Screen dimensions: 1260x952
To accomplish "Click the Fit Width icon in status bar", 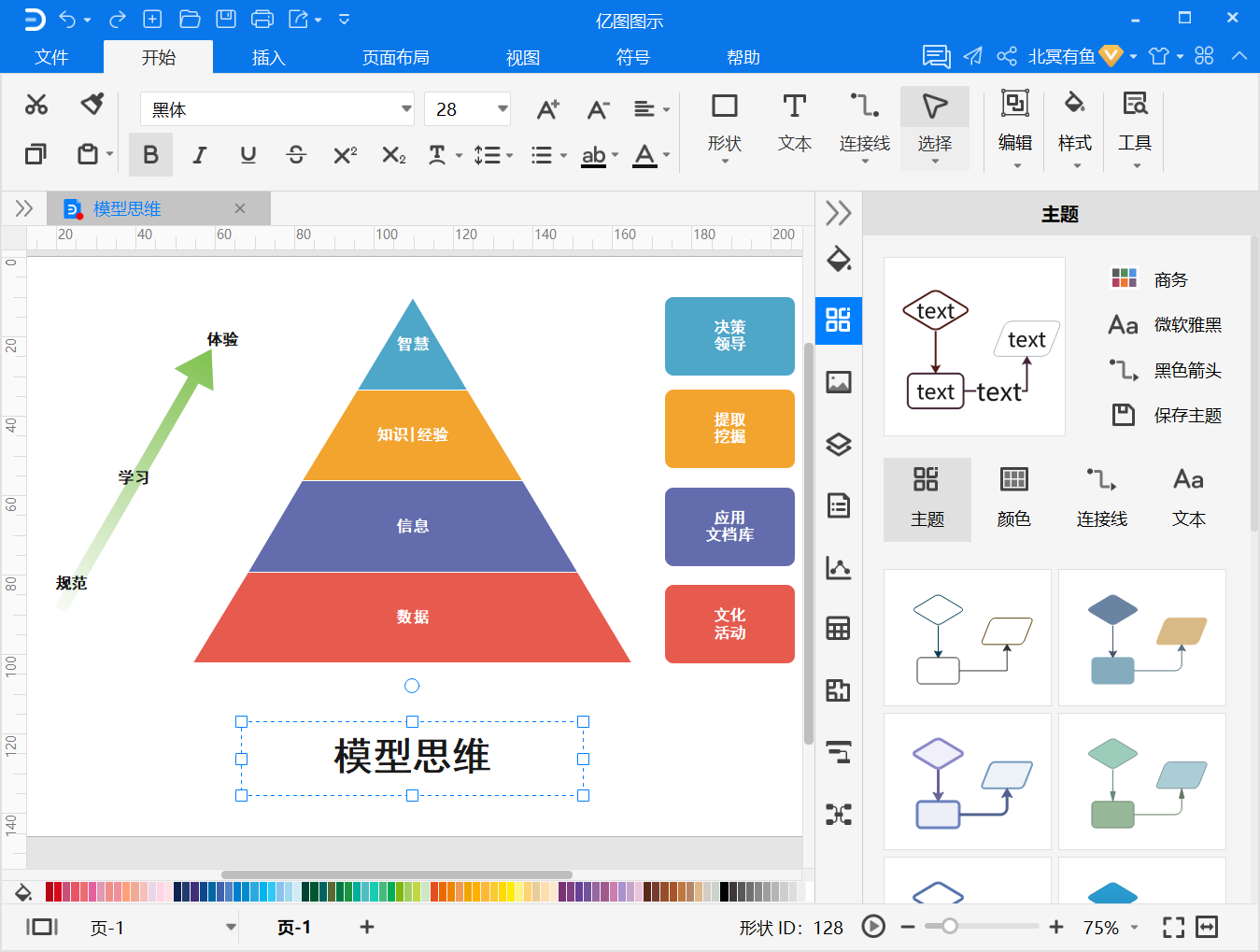I will pyautogui.click(x=1207, y=927).
